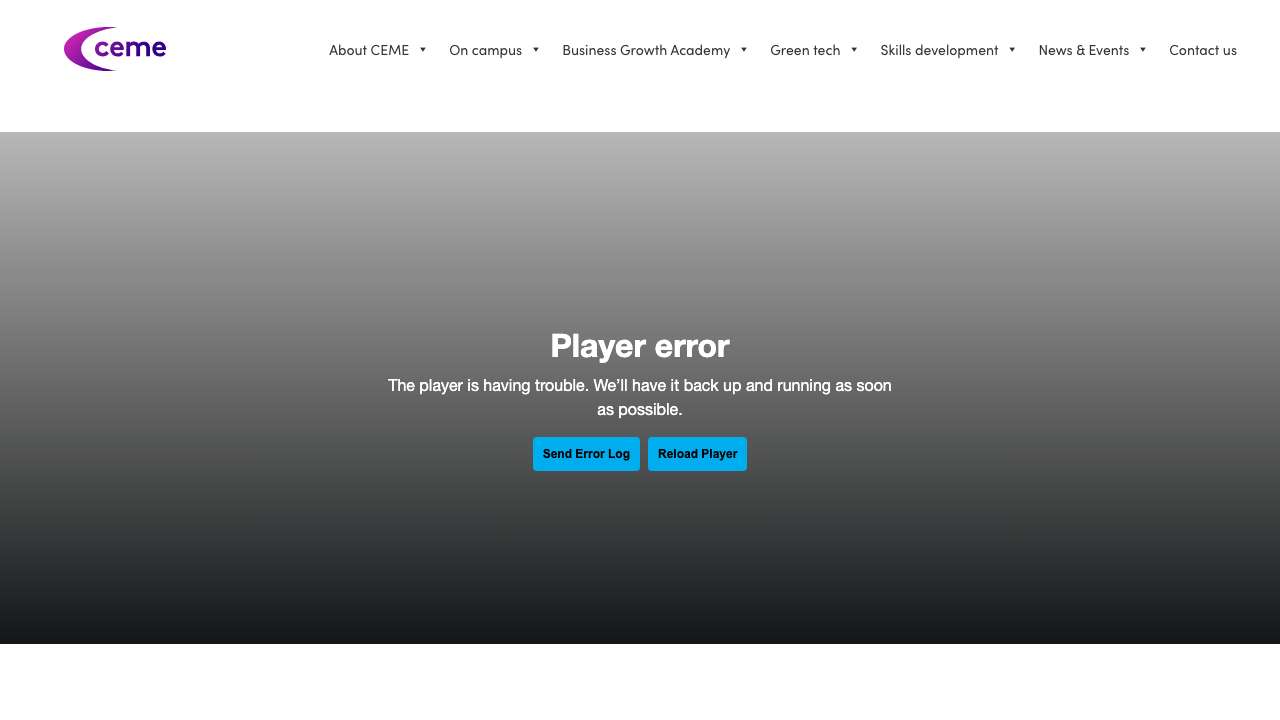Expand the arrow beside About CEME
Screen dimensions: 1280x720
tap(423, 50)
